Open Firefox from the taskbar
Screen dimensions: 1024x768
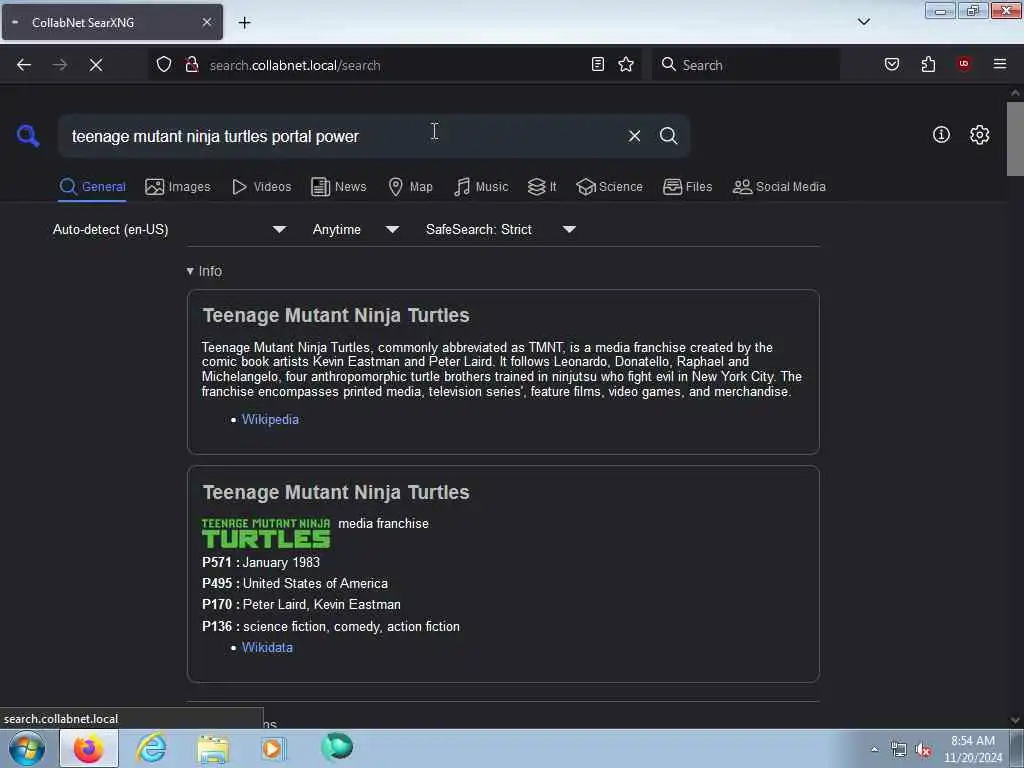coord(89,748)
